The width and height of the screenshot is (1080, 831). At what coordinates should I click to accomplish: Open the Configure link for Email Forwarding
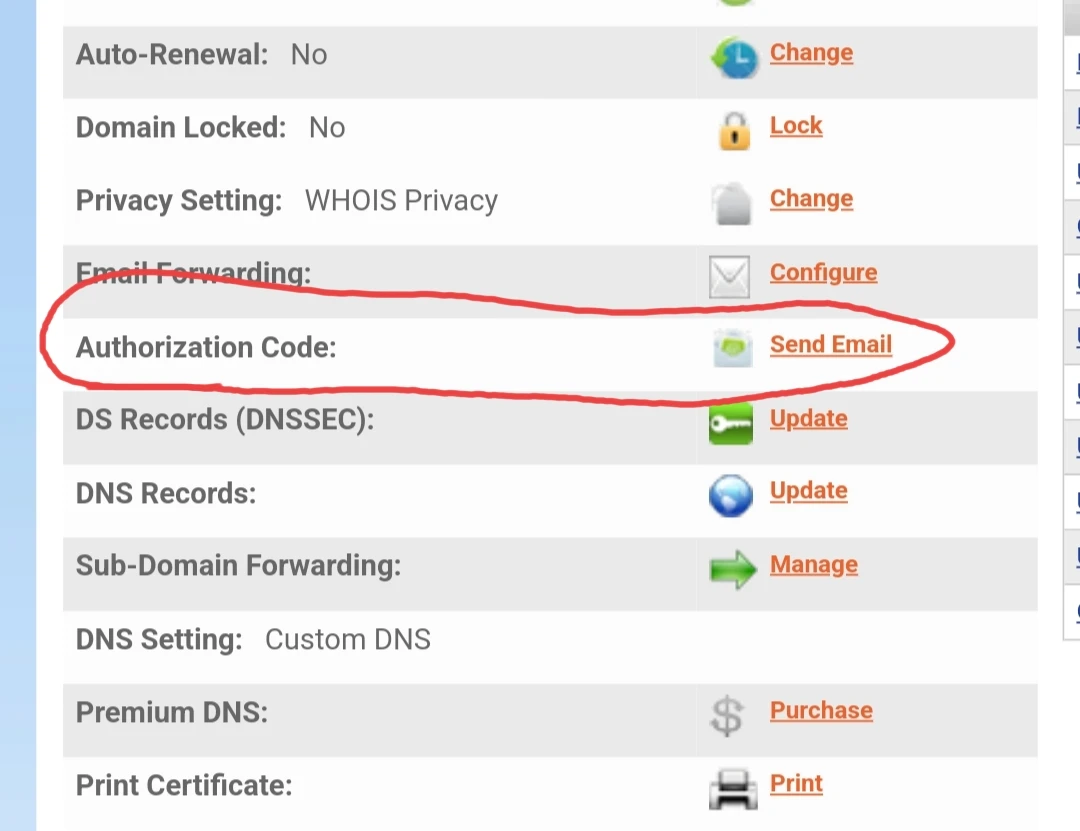823,272
